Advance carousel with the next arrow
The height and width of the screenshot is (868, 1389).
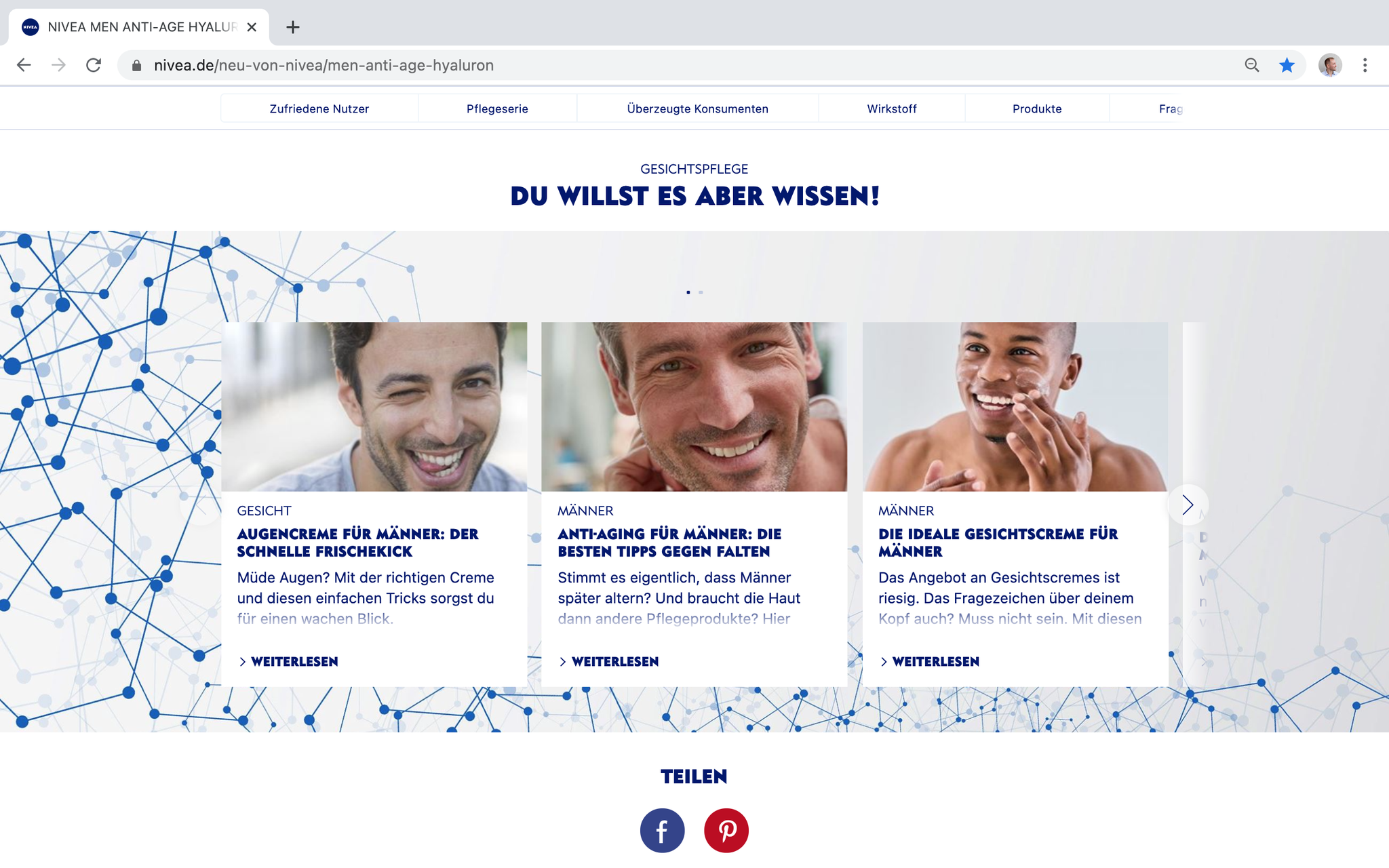(1188, 505)
